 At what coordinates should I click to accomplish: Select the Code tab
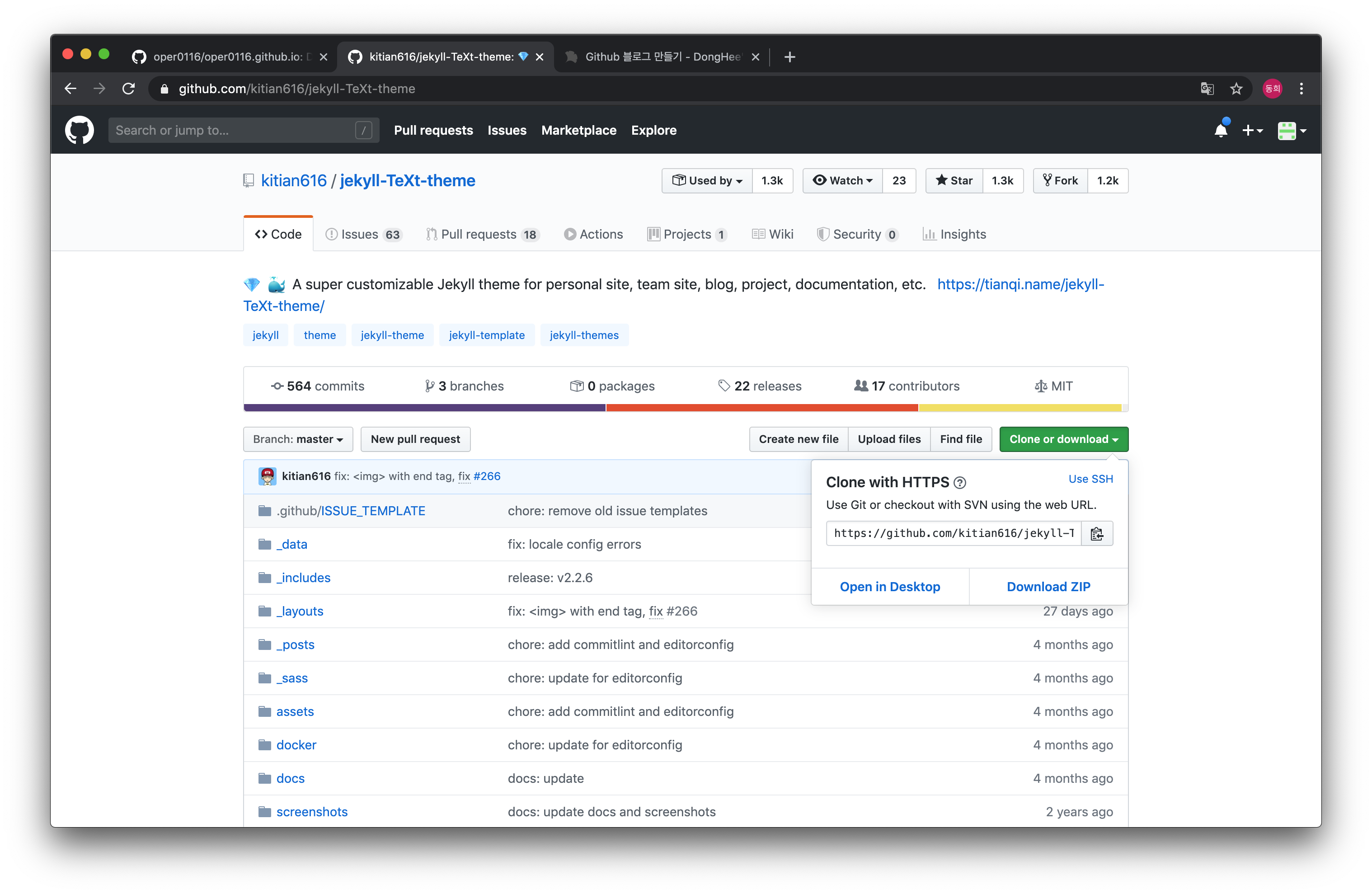[x=278, y=235]
